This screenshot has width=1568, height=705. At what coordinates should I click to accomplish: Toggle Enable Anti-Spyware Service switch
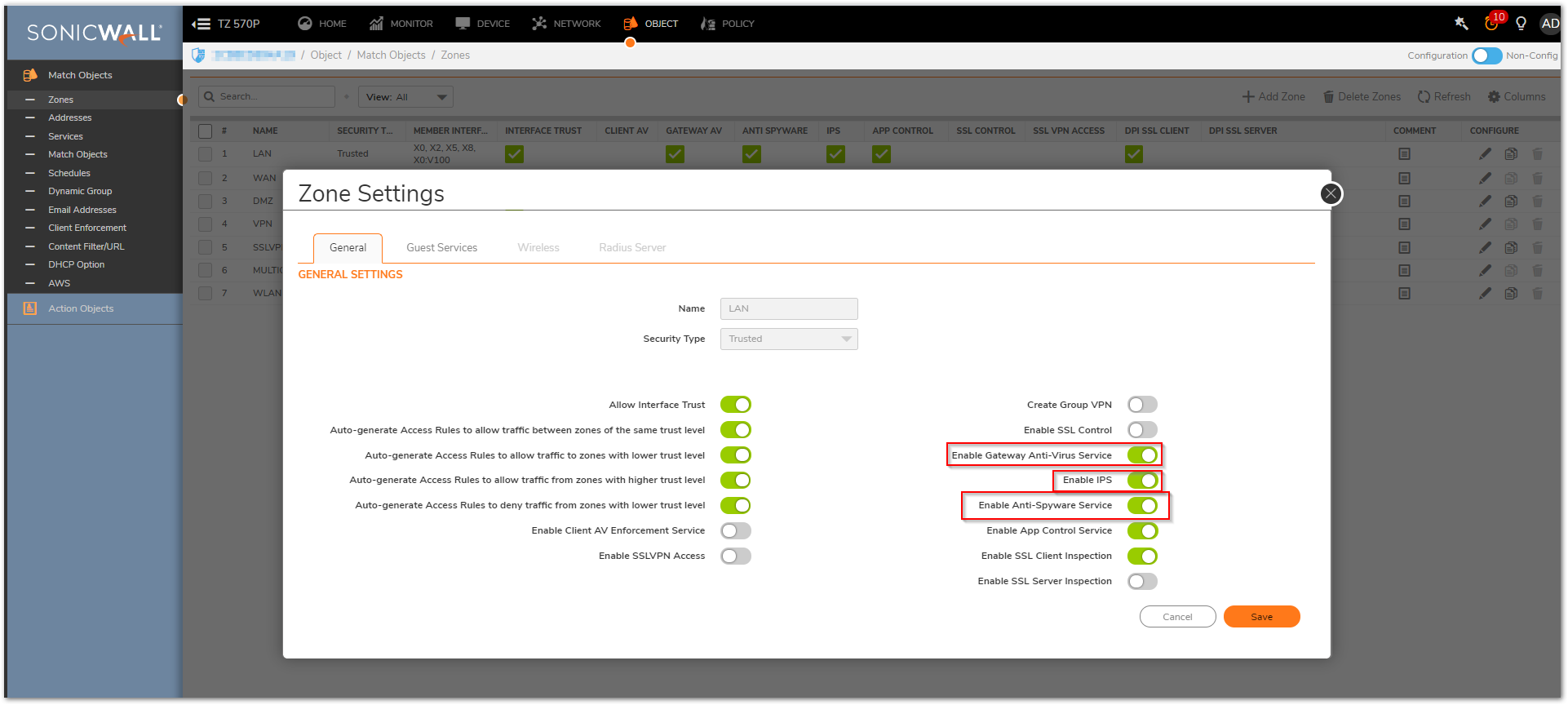(1142, 506)
